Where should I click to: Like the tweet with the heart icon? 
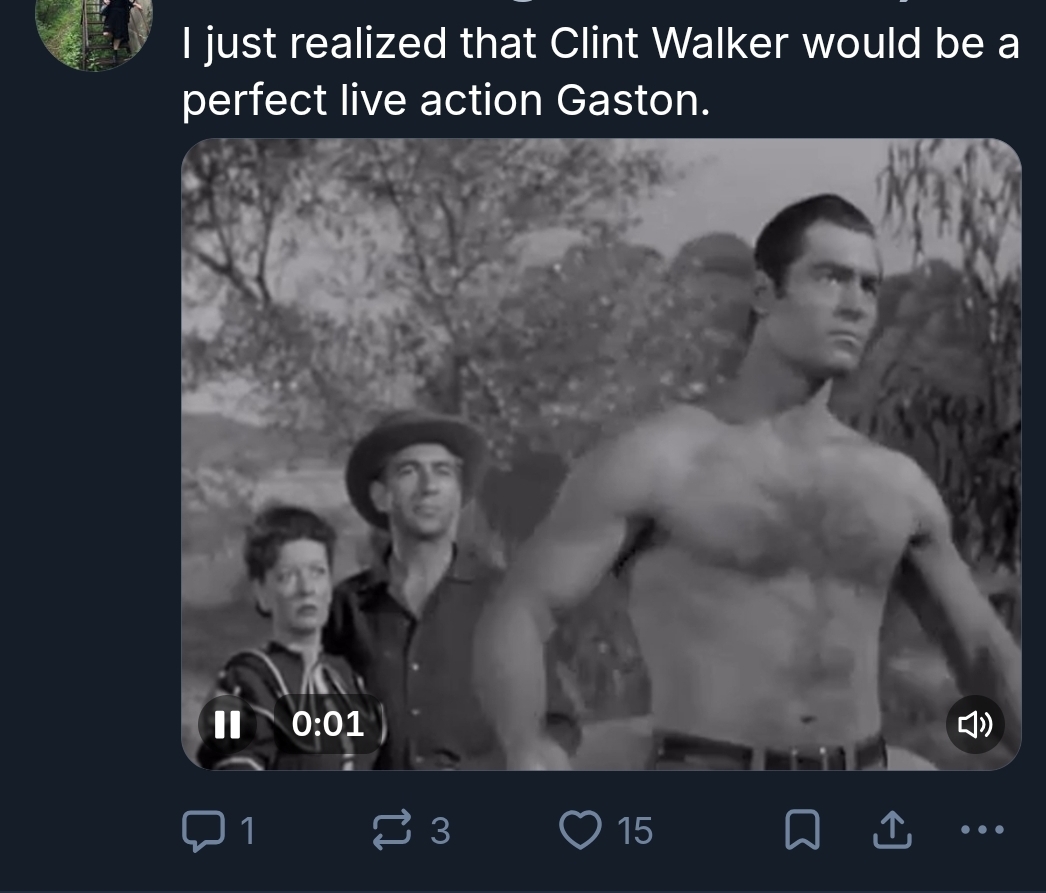pyautogui.click(x=579, y=830)
